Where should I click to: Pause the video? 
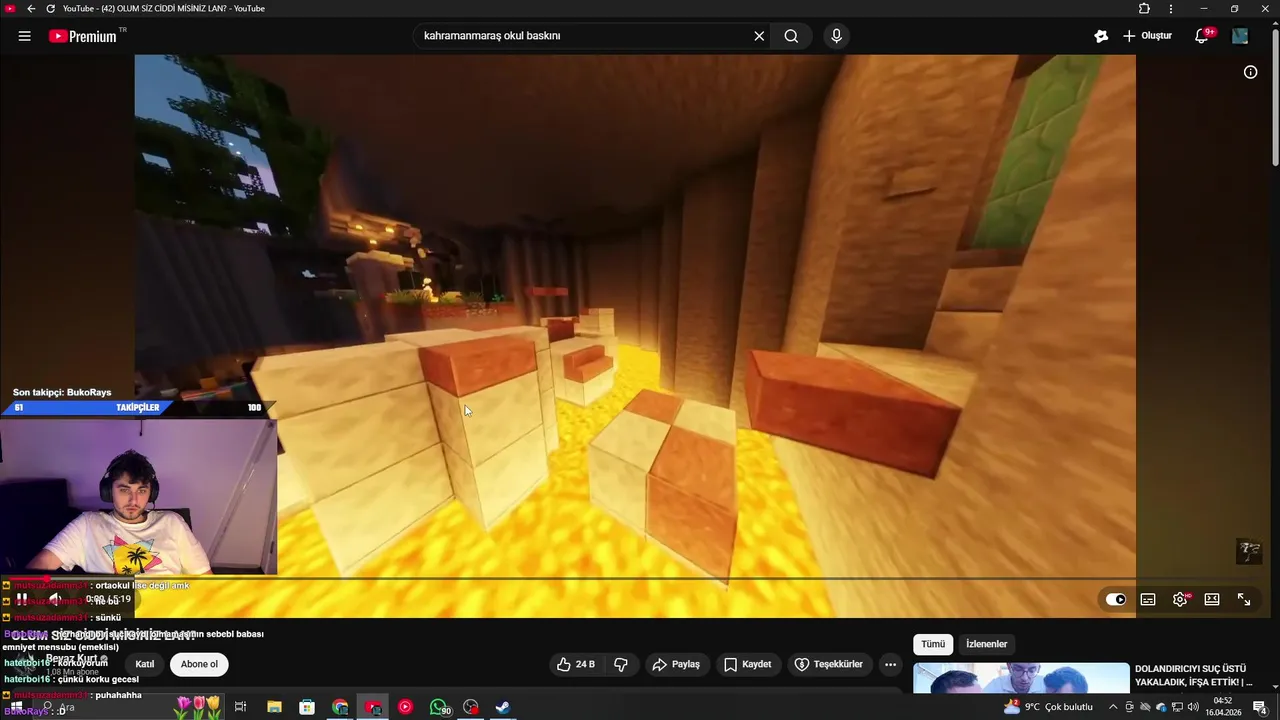[22, 599]
